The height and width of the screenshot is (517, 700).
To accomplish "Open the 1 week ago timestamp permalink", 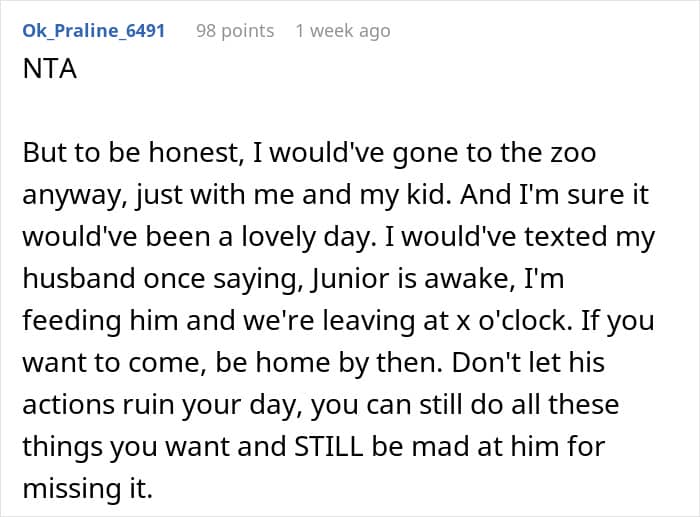I will pyautogui.click(x=343, y=31).
